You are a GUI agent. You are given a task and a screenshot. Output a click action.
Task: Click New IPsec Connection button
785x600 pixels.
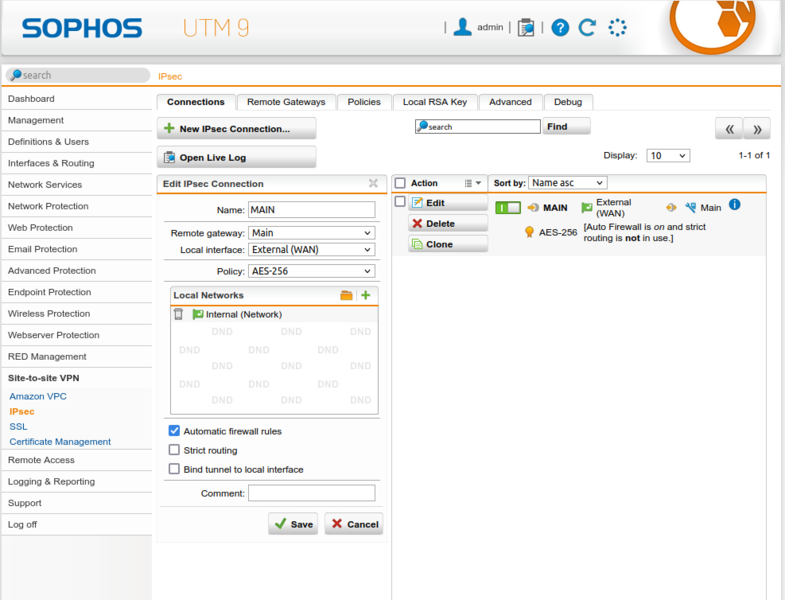[236, 129]
